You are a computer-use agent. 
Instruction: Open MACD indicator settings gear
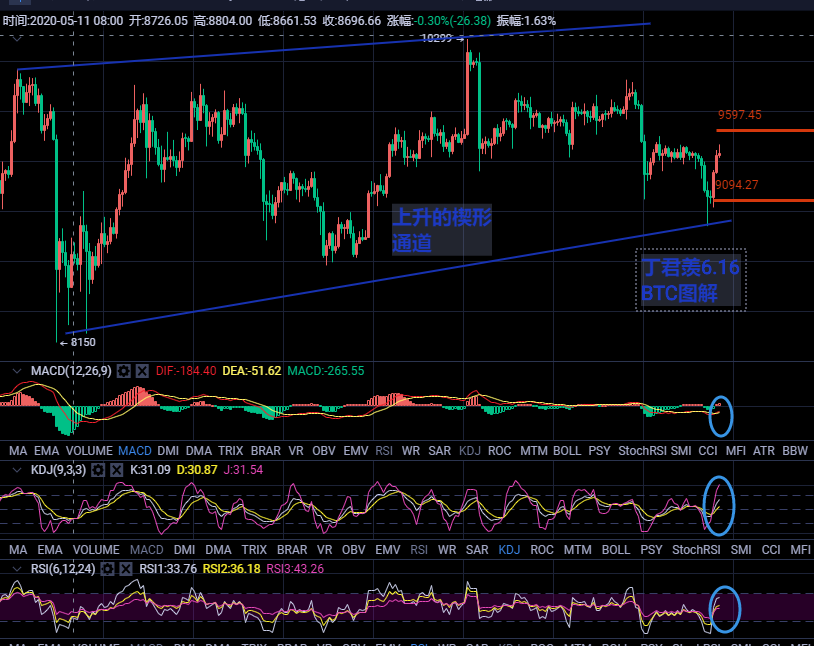[x=124, y=371]
